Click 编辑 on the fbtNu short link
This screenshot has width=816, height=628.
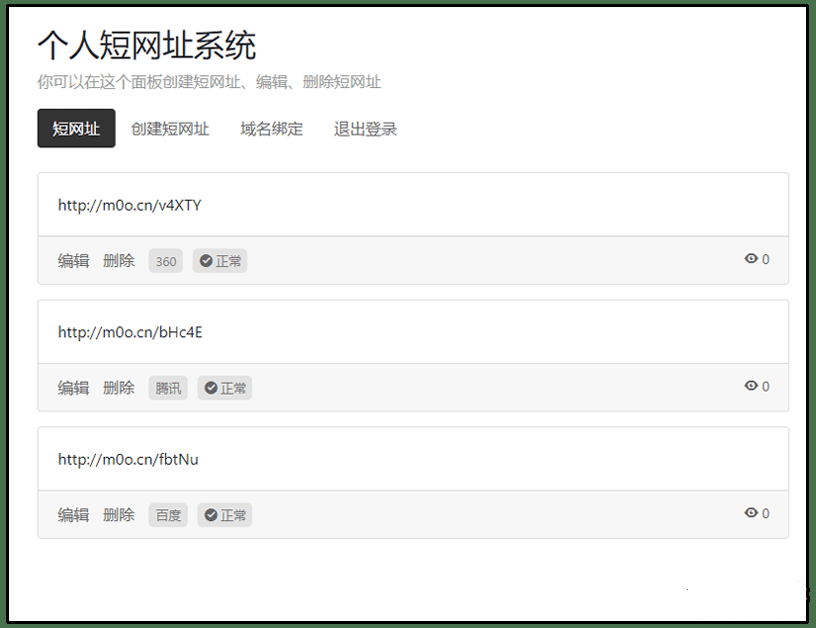tap(71, 514)
